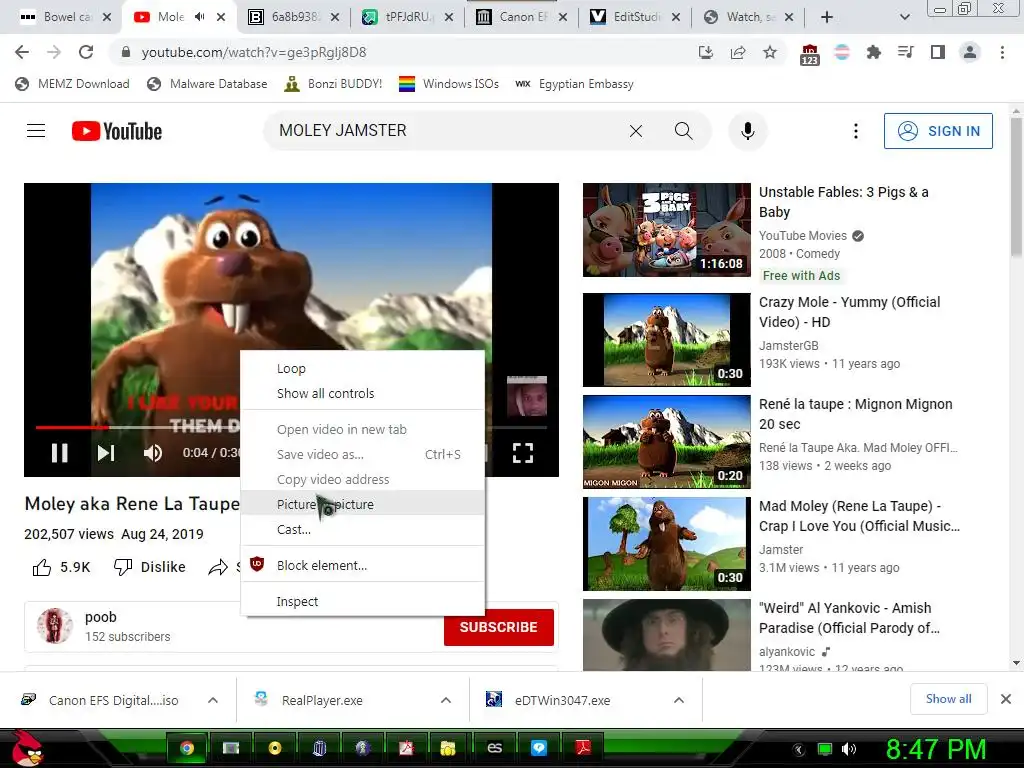Choose Cast... from context menu
This screenshot has height=768, width=1024.
click(362, 529)
